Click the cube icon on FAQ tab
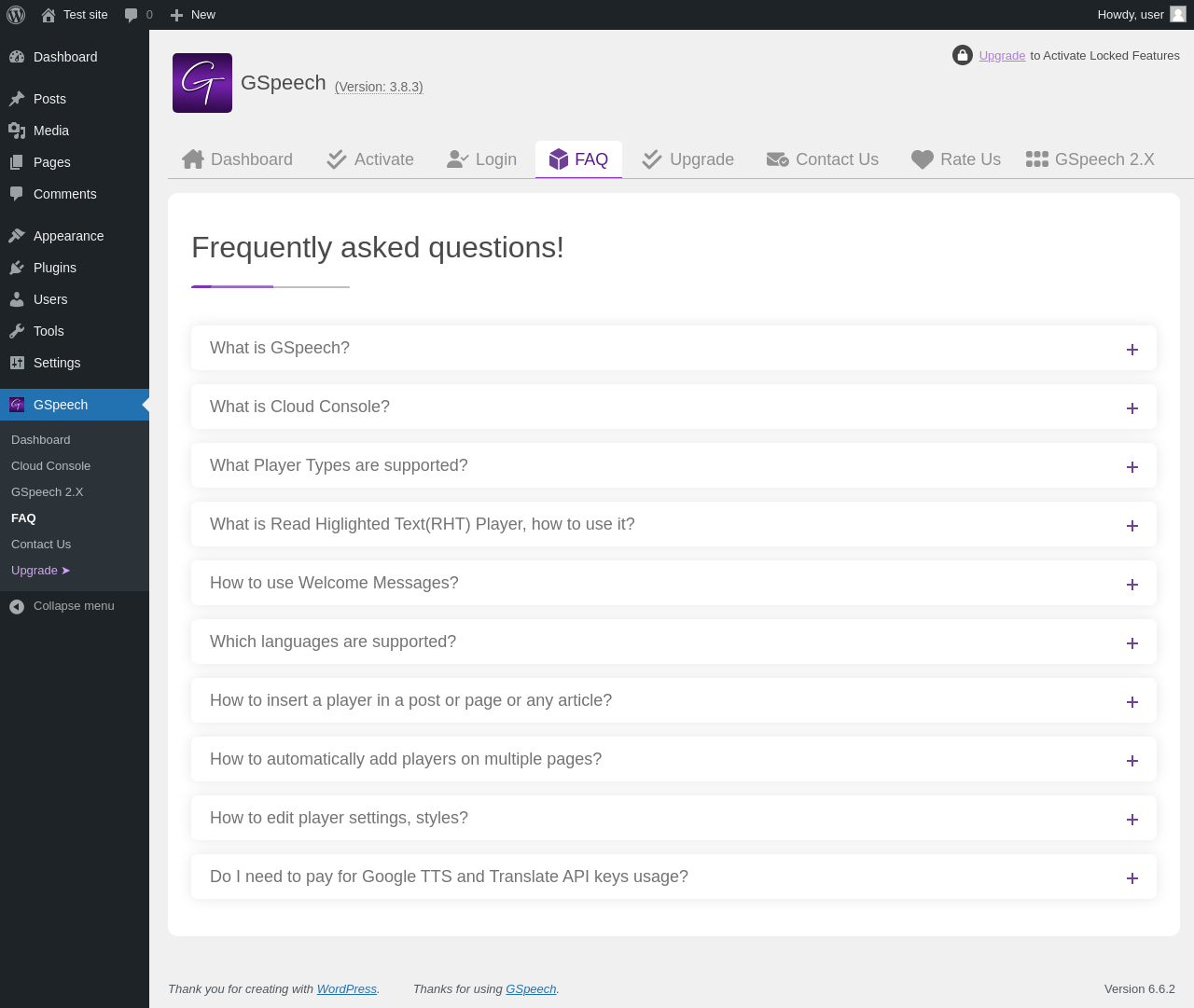Viewport: 1194px width, 1008px height. click(559, 159)
